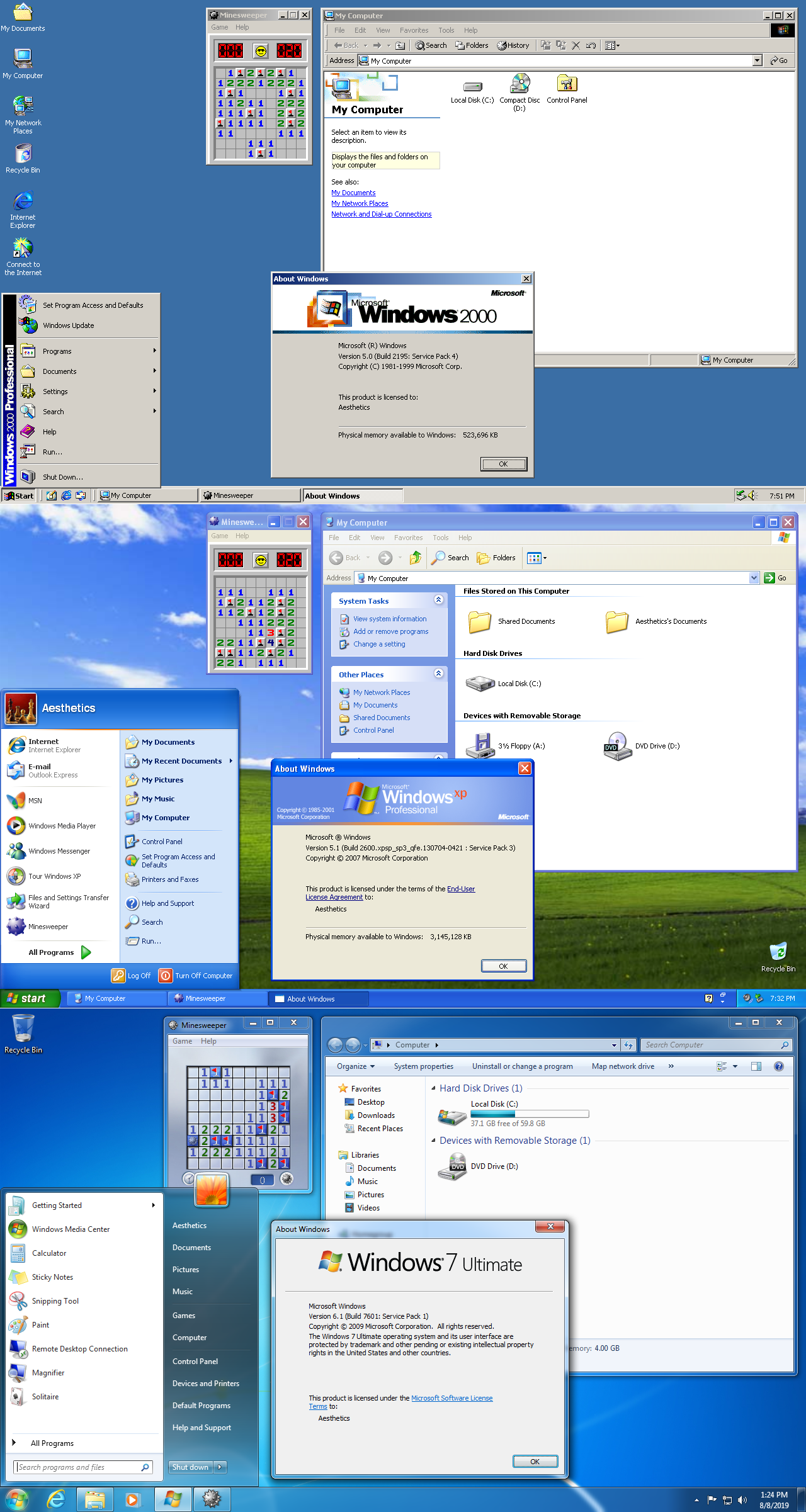Click the smiley face in Windows 2000 Minesweeper
Screen dimensions: 806x1512
click(261, 50)
